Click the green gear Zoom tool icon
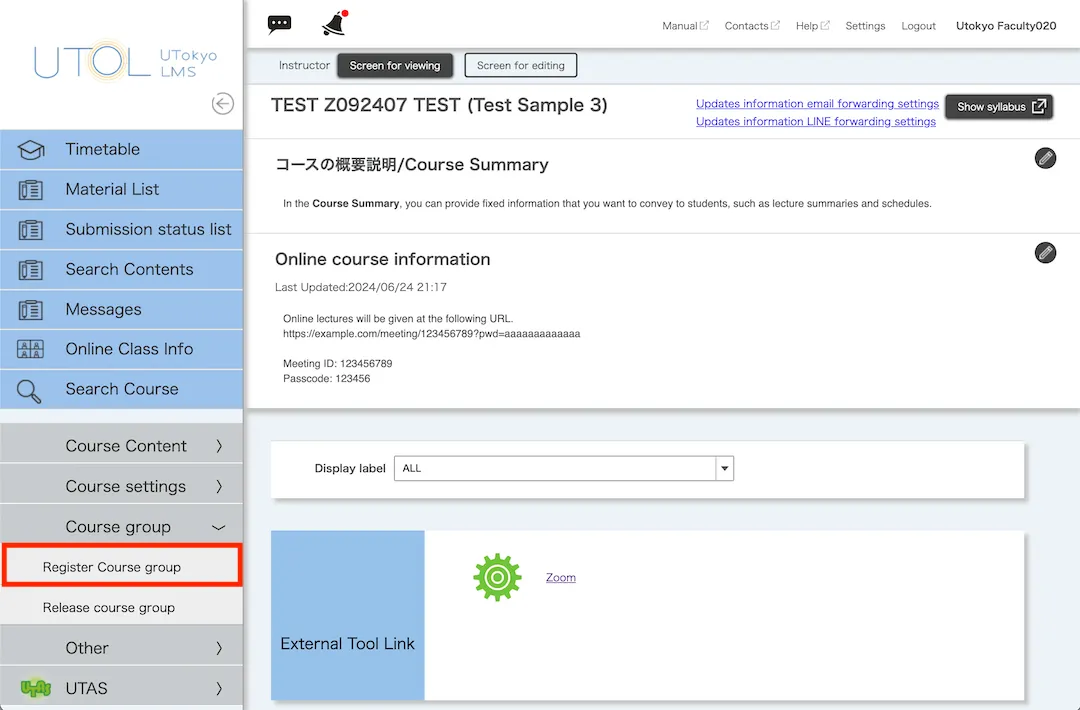The height and width of the screenshot is (710, 1080). click(497, 577)
